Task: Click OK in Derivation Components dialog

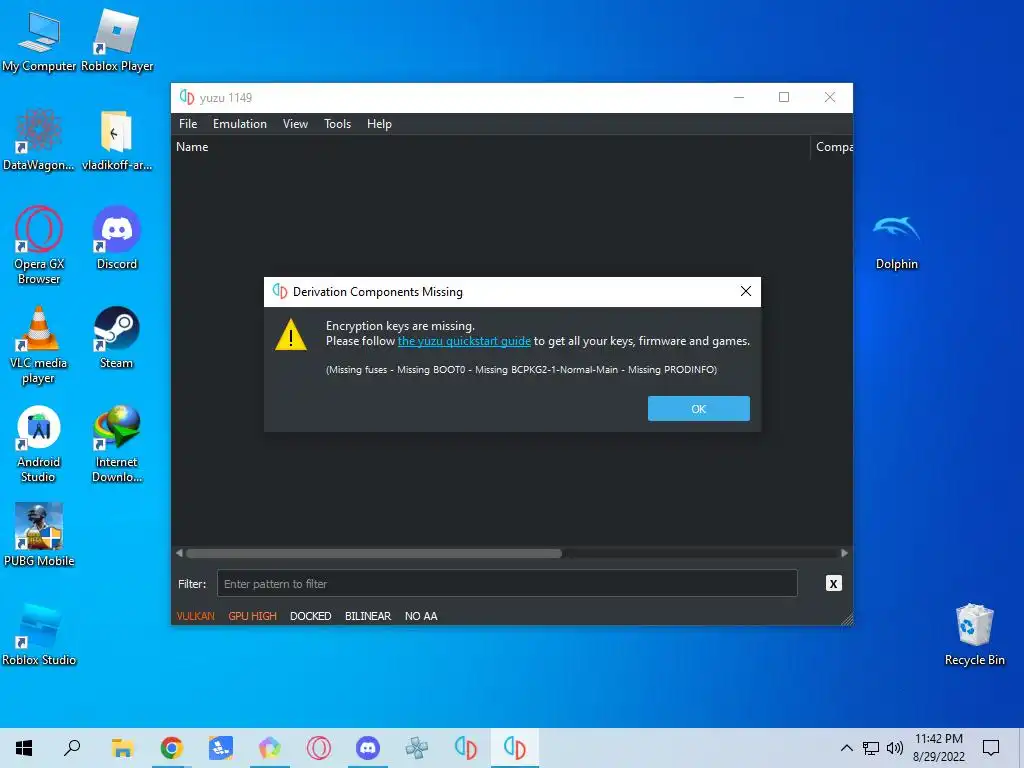Action: 698,409
